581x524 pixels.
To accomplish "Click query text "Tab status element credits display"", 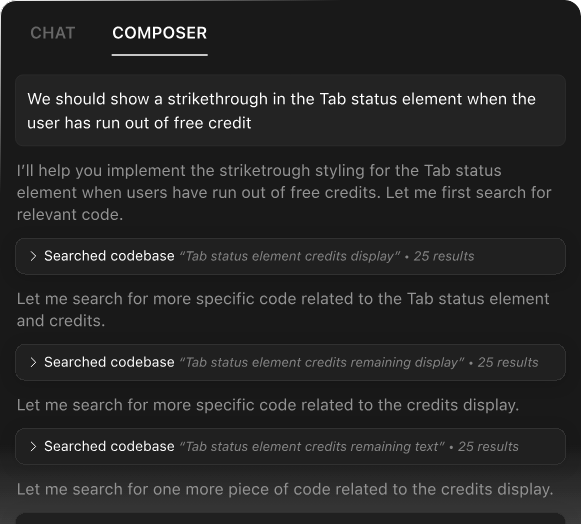I will point(290,256).
